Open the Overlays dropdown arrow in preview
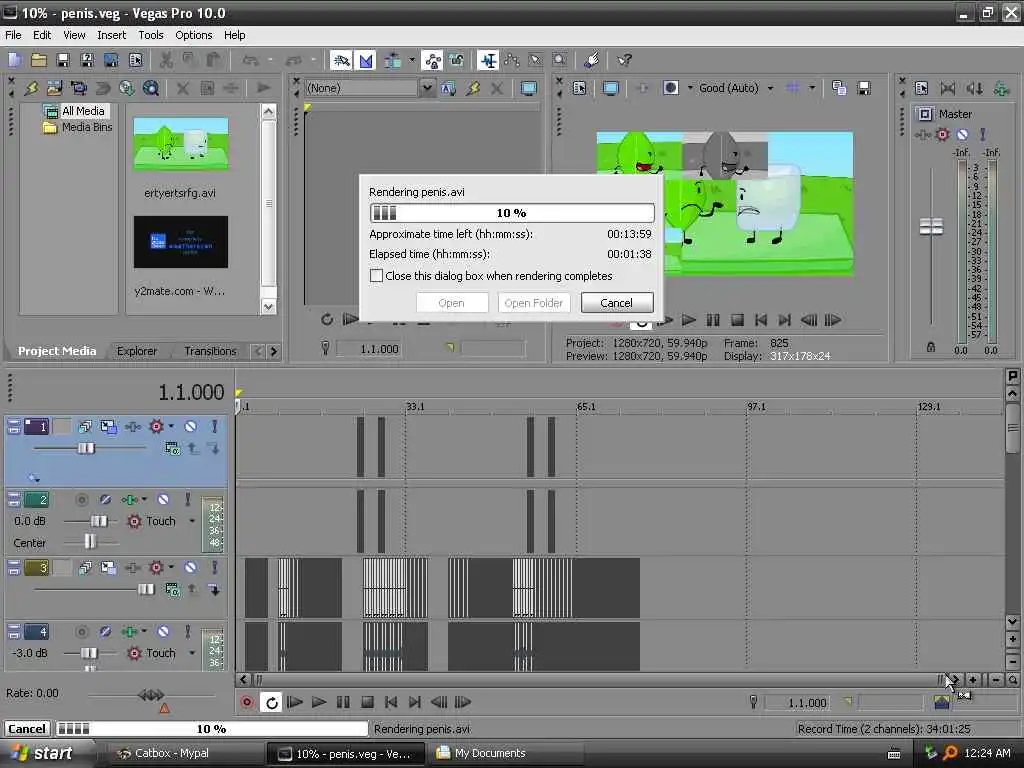Viewport: 1024px width, 768px height. tap(812, 88)
